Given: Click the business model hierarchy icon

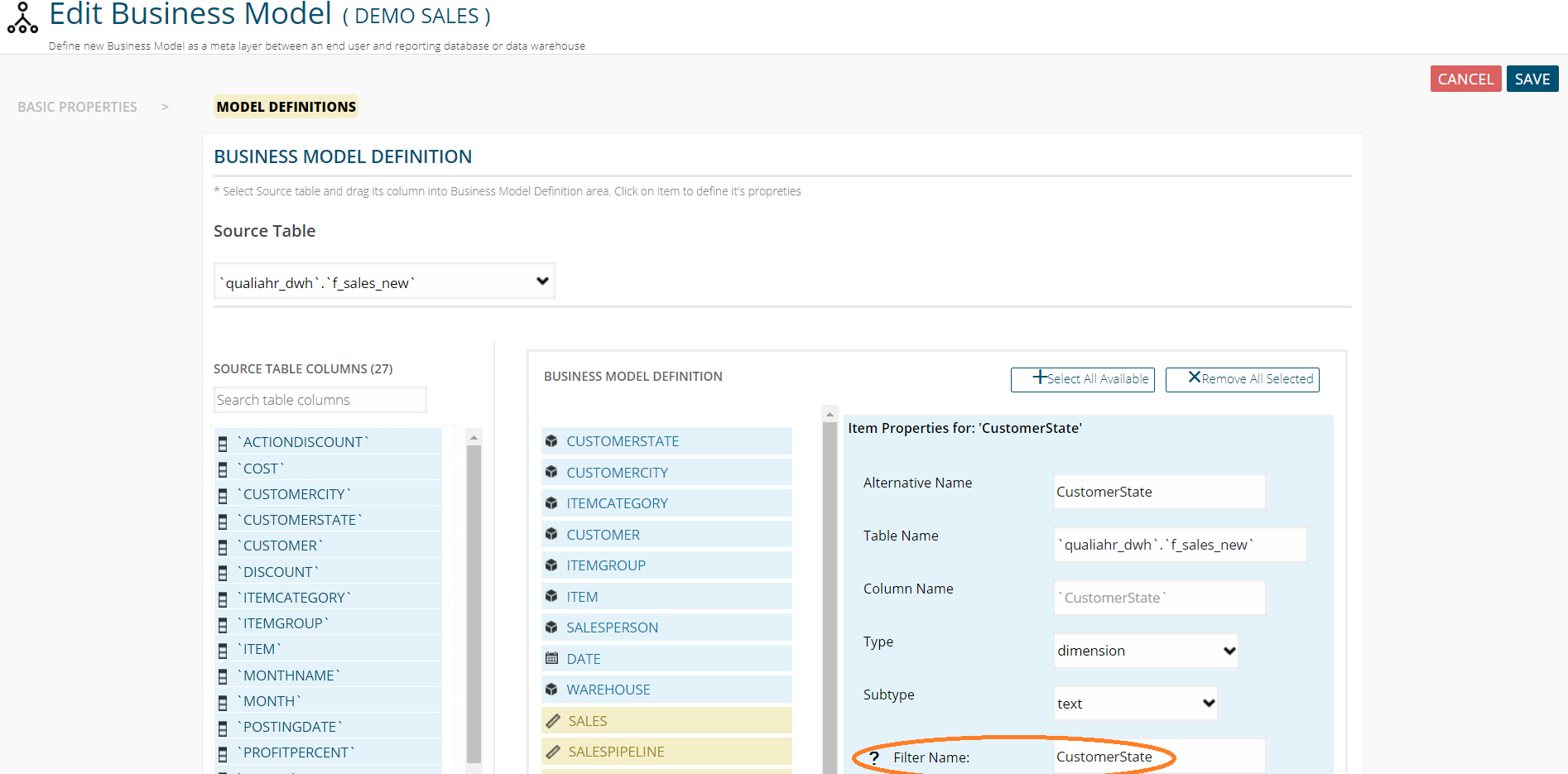Looking at the screenshot, I should click(x=22, y=18).
